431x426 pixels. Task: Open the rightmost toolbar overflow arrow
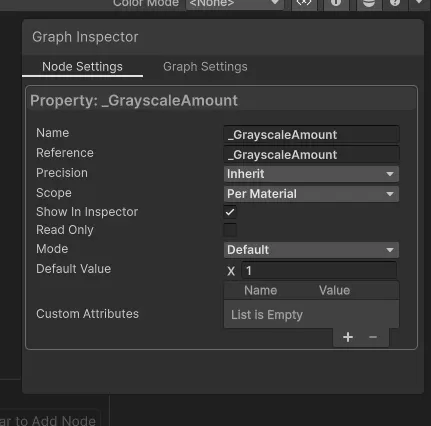coord(419,3)
